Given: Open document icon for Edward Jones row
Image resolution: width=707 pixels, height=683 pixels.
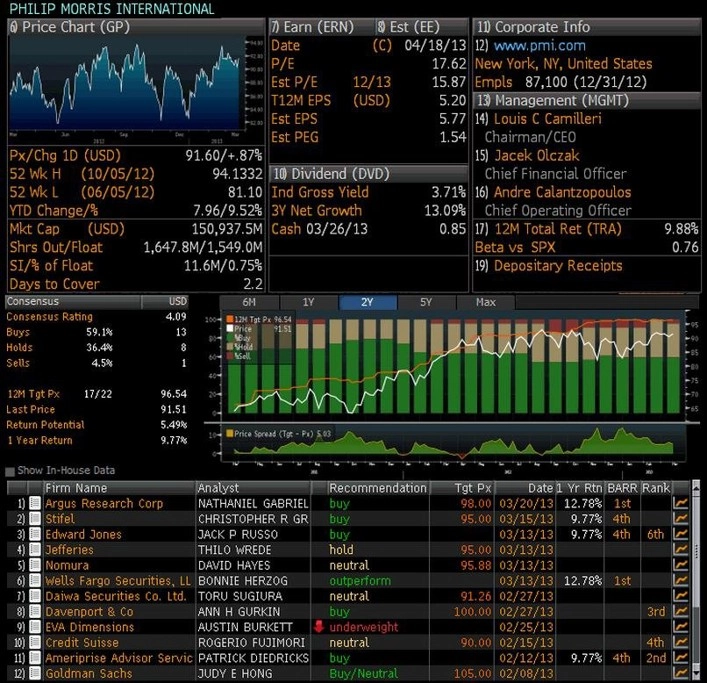Looking at the screenshot, I should coord(35,534).
